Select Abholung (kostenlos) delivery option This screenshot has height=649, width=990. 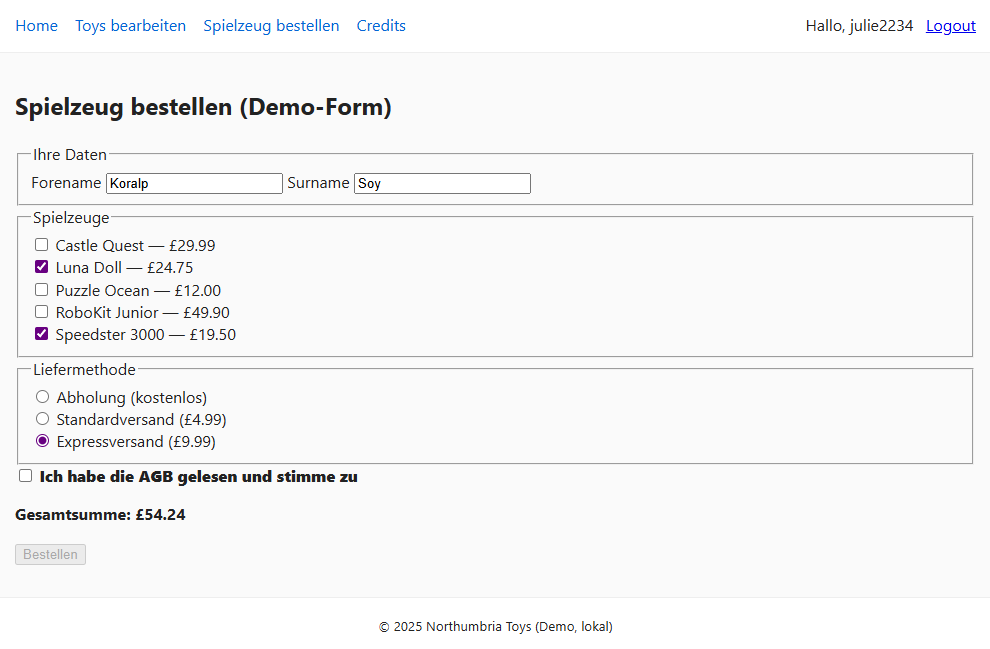pos(43,397)
